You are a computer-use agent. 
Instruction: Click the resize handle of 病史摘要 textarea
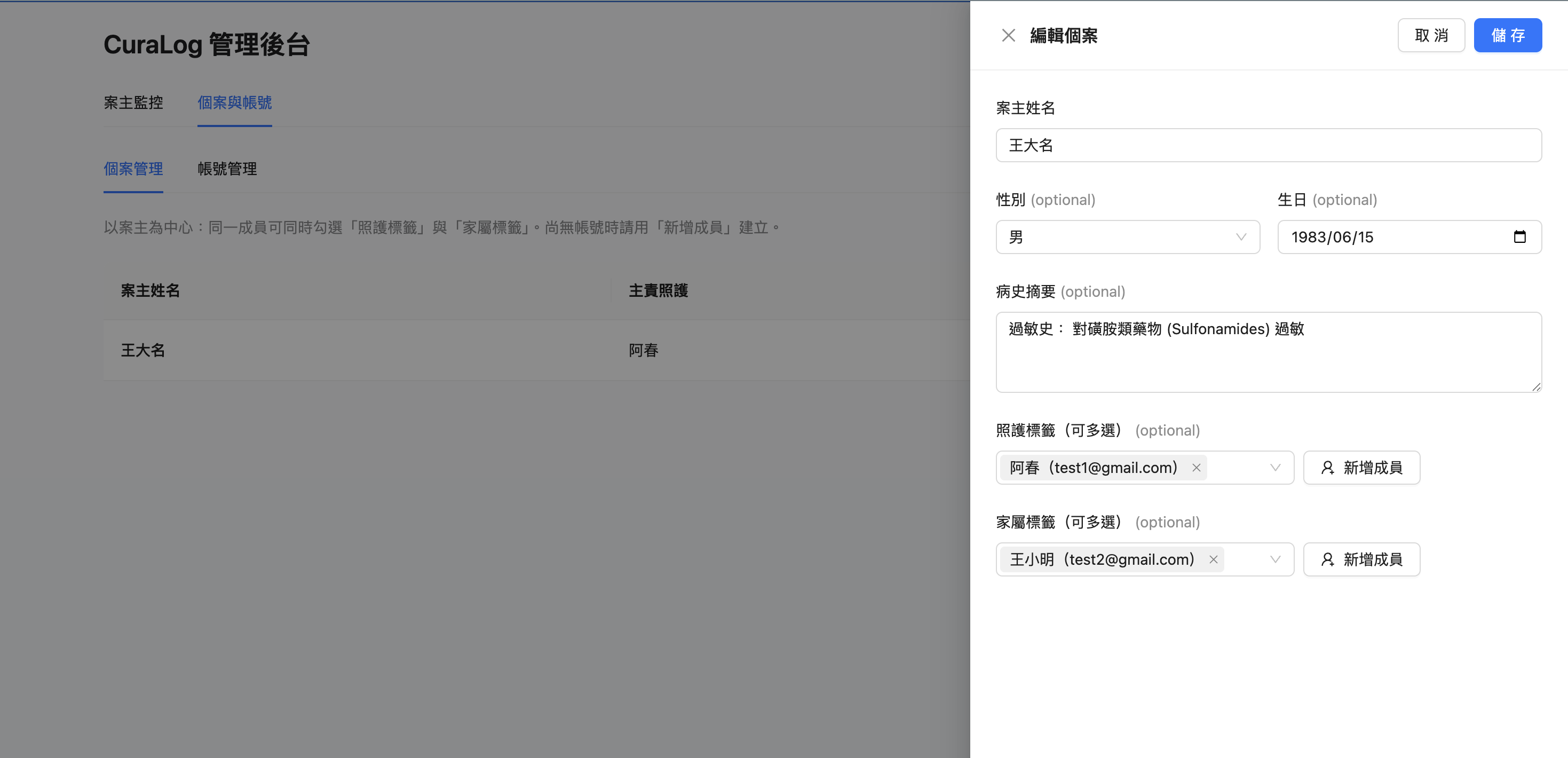point(1537,386)
